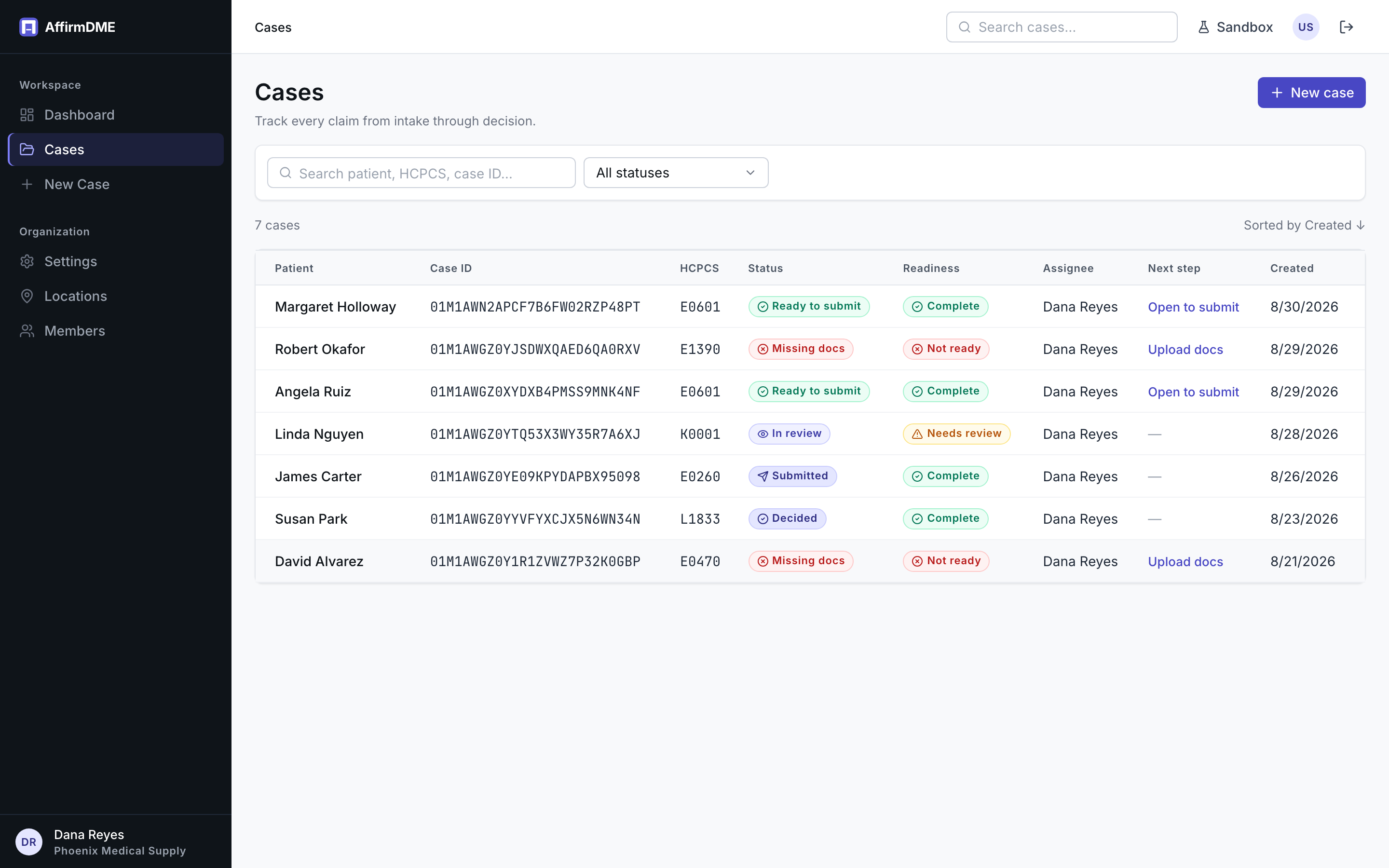Click the Sandbox flask icon

click(x=1204, y=27)
